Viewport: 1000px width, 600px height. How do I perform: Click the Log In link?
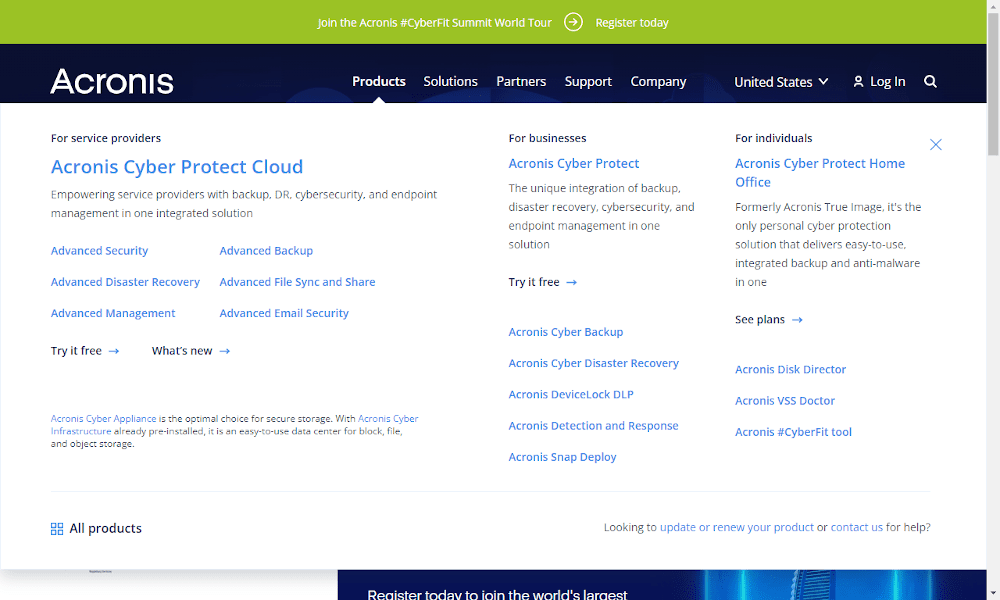pos(888,82)
